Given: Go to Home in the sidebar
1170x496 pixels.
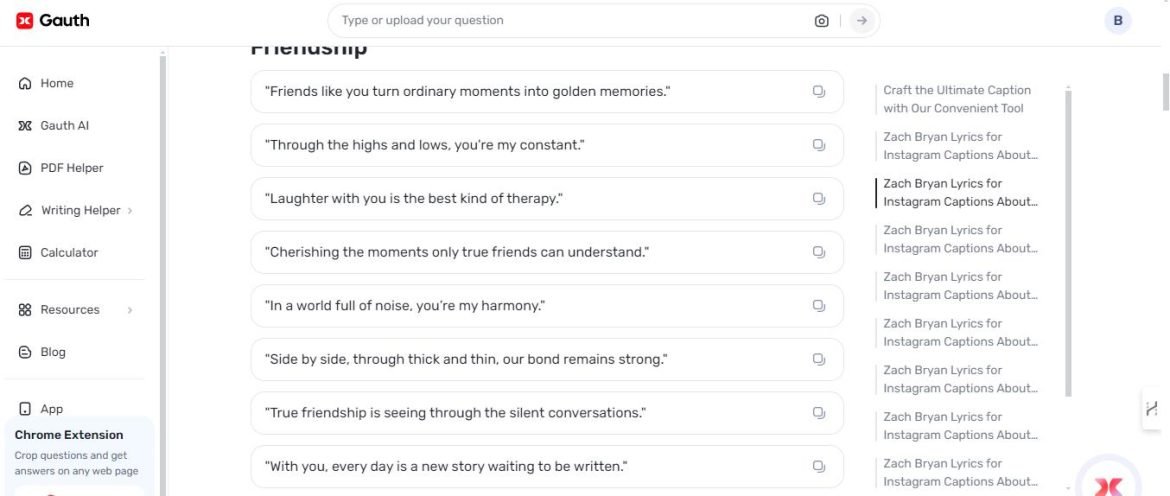Looking at the screenshot, I should (x=57, y=84).
